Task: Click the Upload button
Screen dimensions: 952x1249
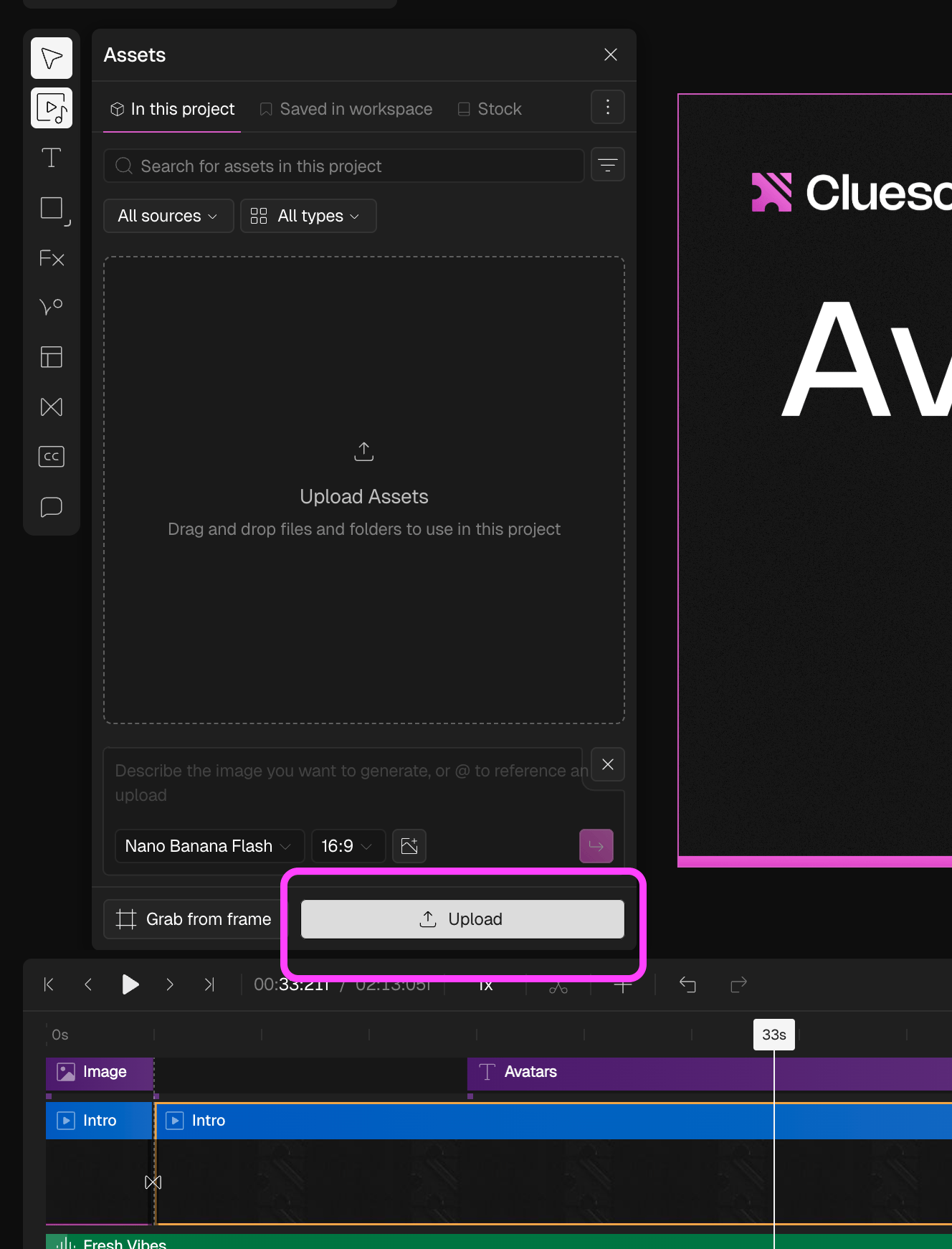Action: point(462,919)
